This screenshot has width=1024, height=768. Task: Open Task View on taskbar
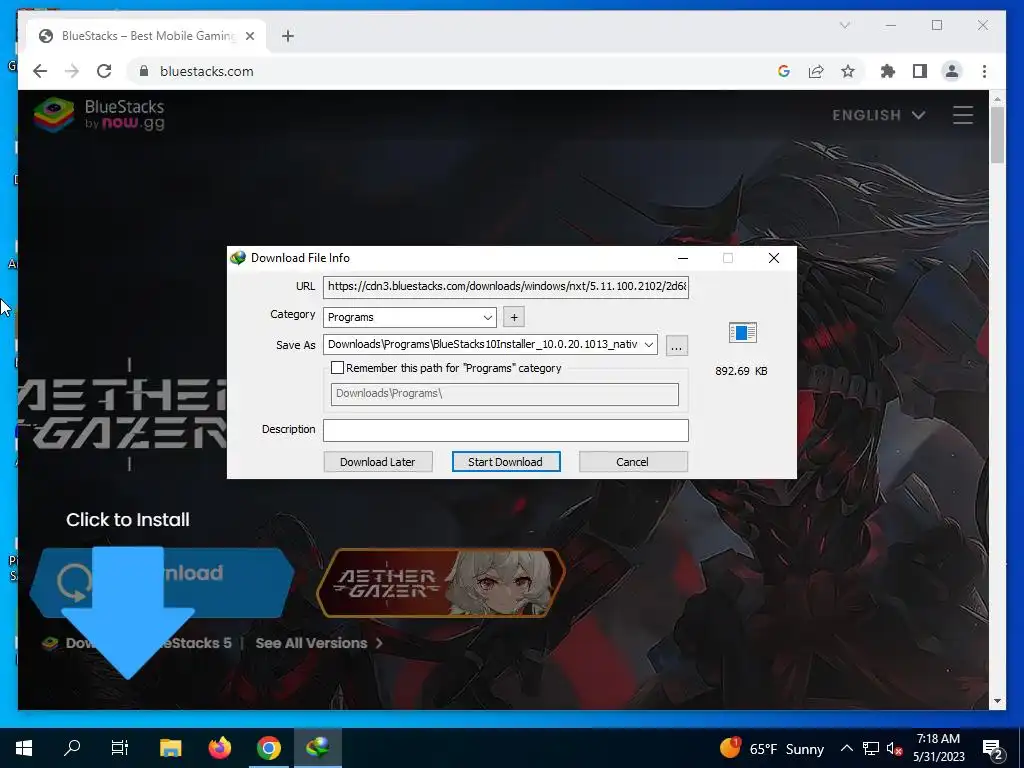coord(120,748)
